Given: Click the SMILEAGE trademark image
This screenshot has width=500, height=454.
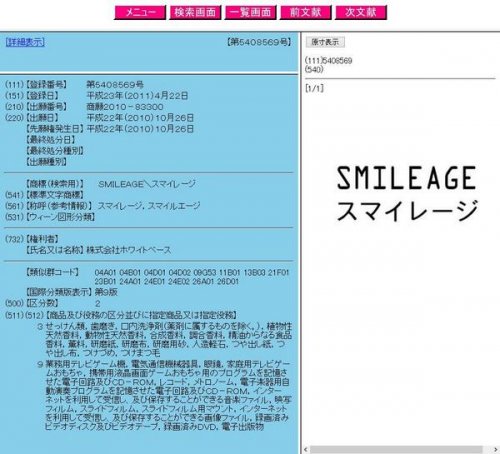Looking at the screenshot, I should pyautogui.click(x=407, y=193).
